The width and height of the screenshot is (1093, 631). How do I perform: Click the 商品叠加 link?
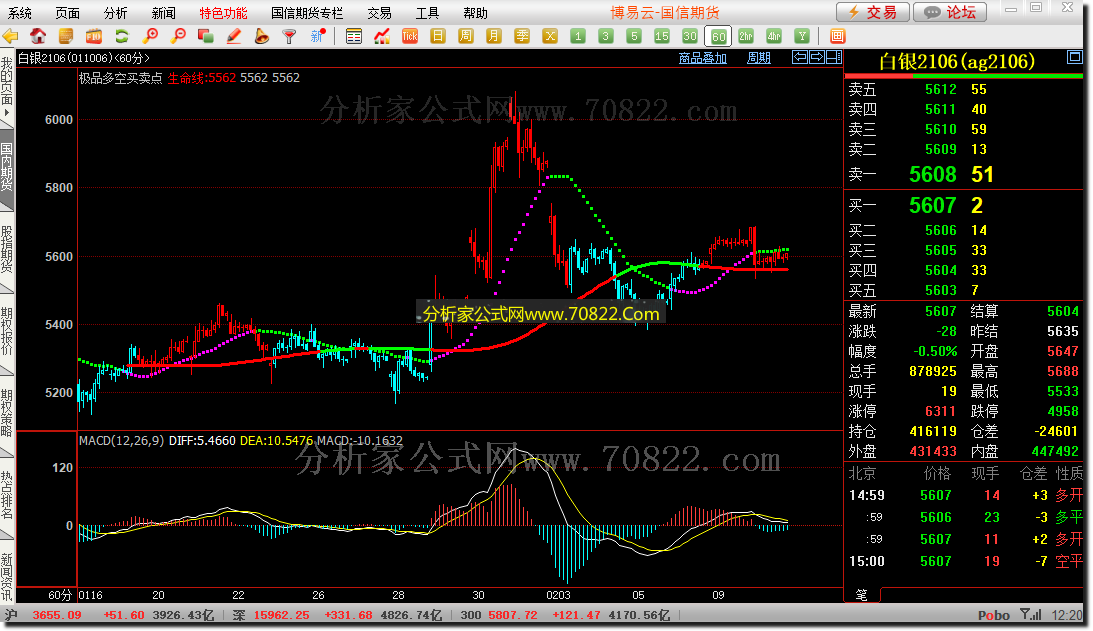[703, 58]
